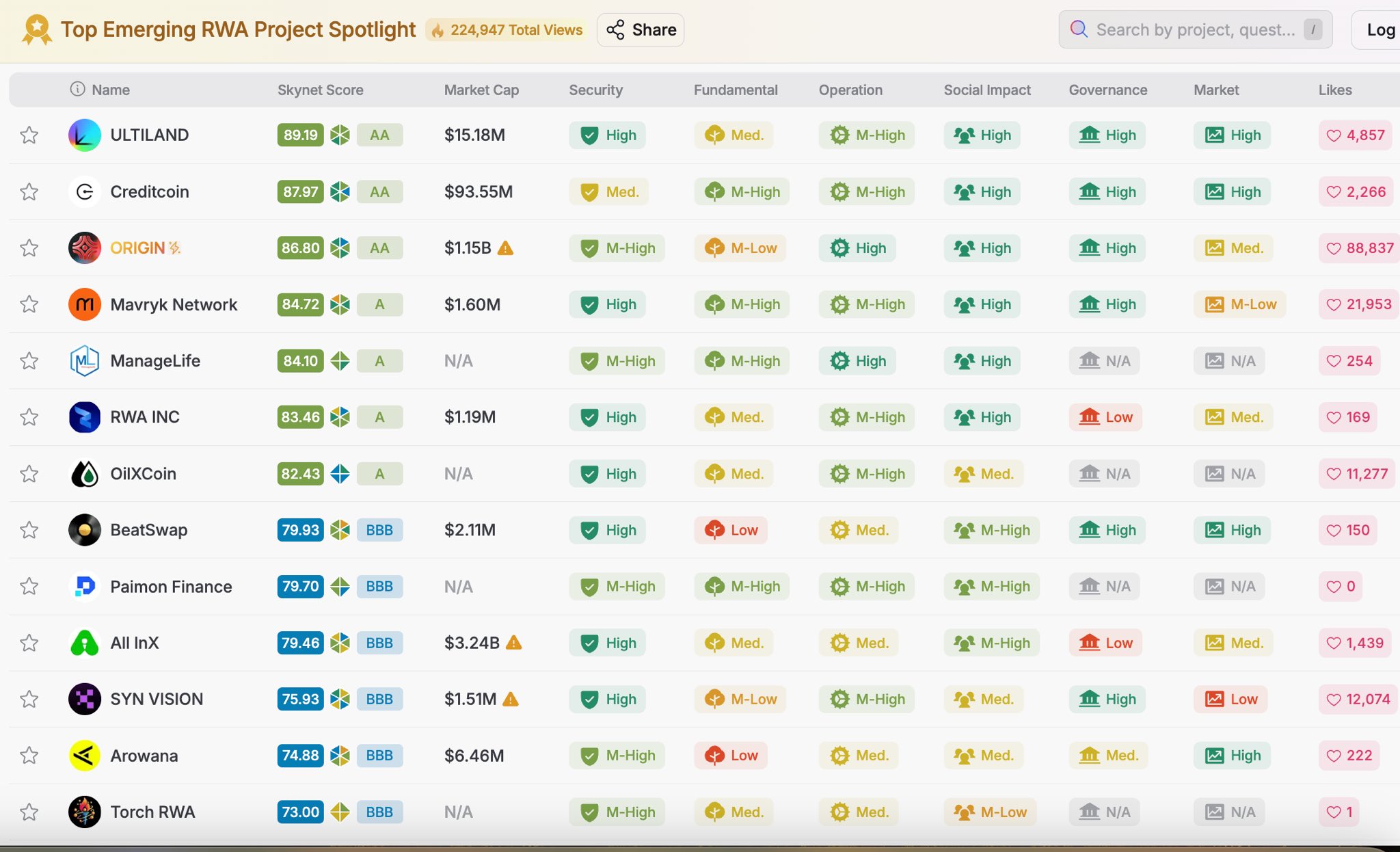Image resolution: width=1400 pixels, height=852 pixels.
Task: Focus the project search field
Action: coord(1194,30)
